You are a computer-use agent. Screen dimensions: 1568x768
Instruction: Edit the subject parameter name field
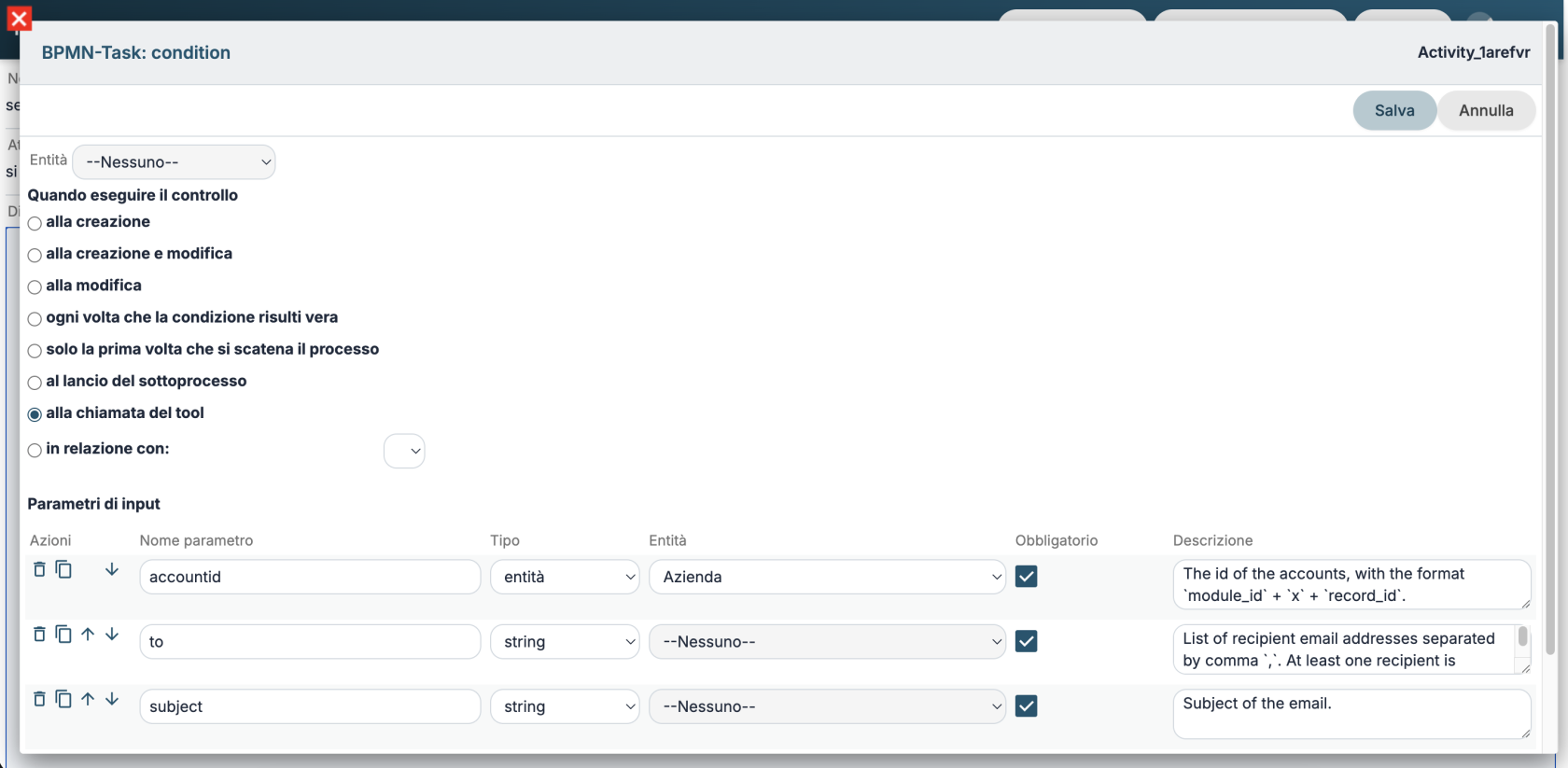[310, 706]
